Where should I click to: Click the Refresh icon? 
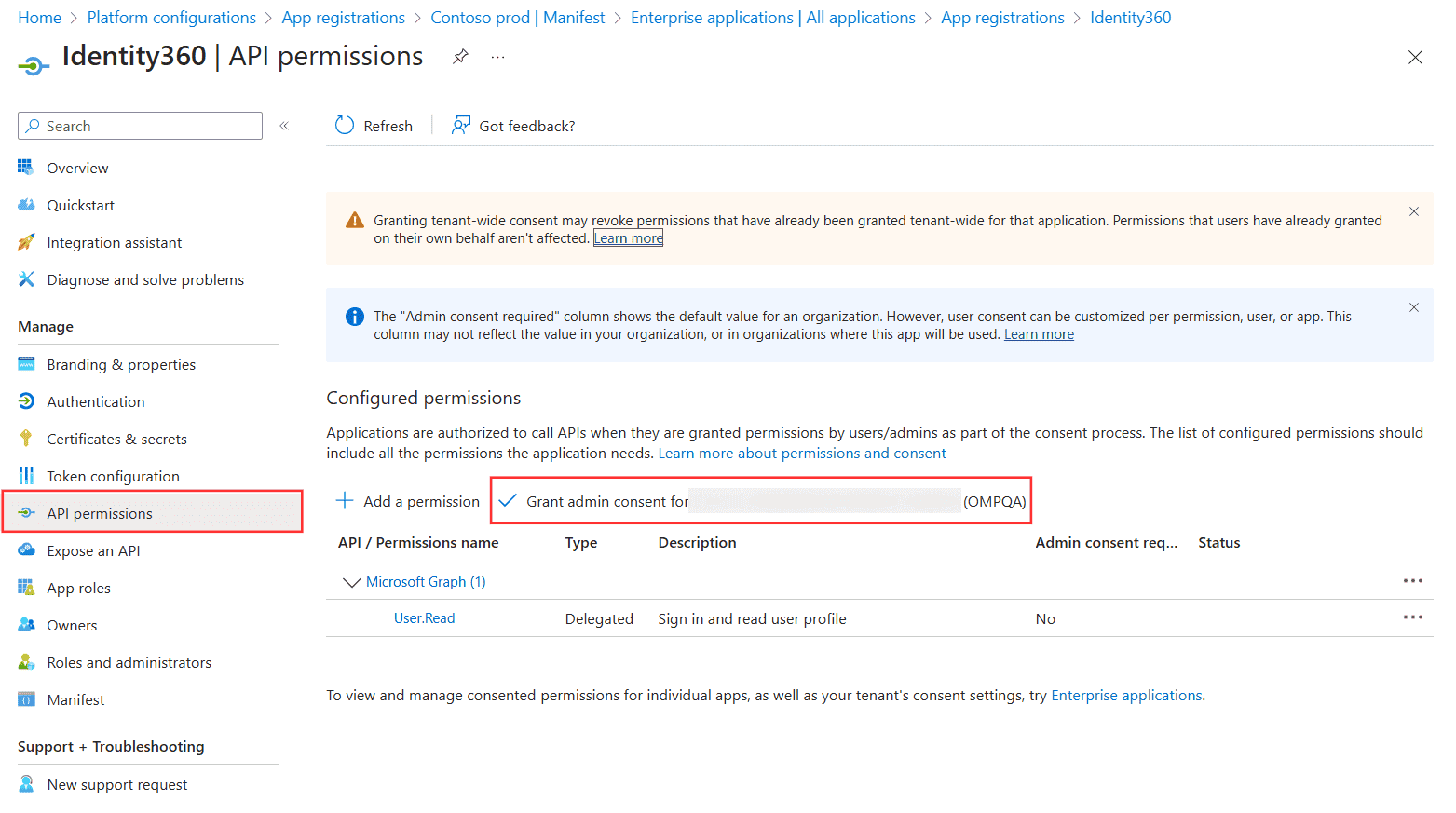(344, 125)
